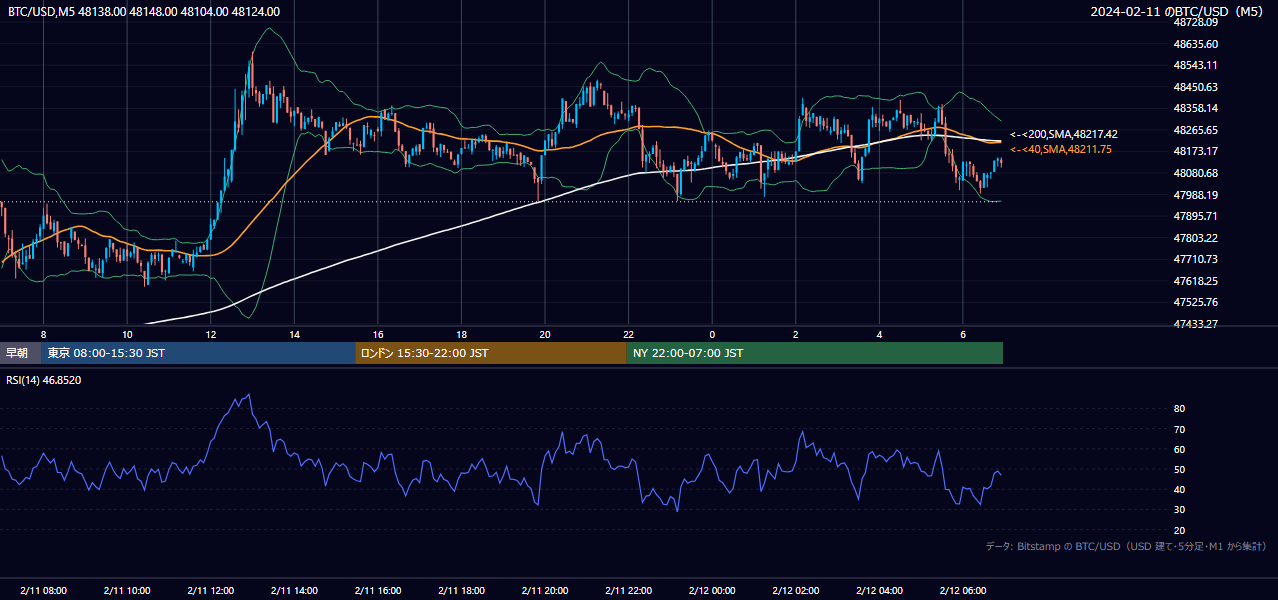The width and height of the screenshot is (1278, 600).
Task: Click price axis value 48173.17
Action: coord(1196,151)
